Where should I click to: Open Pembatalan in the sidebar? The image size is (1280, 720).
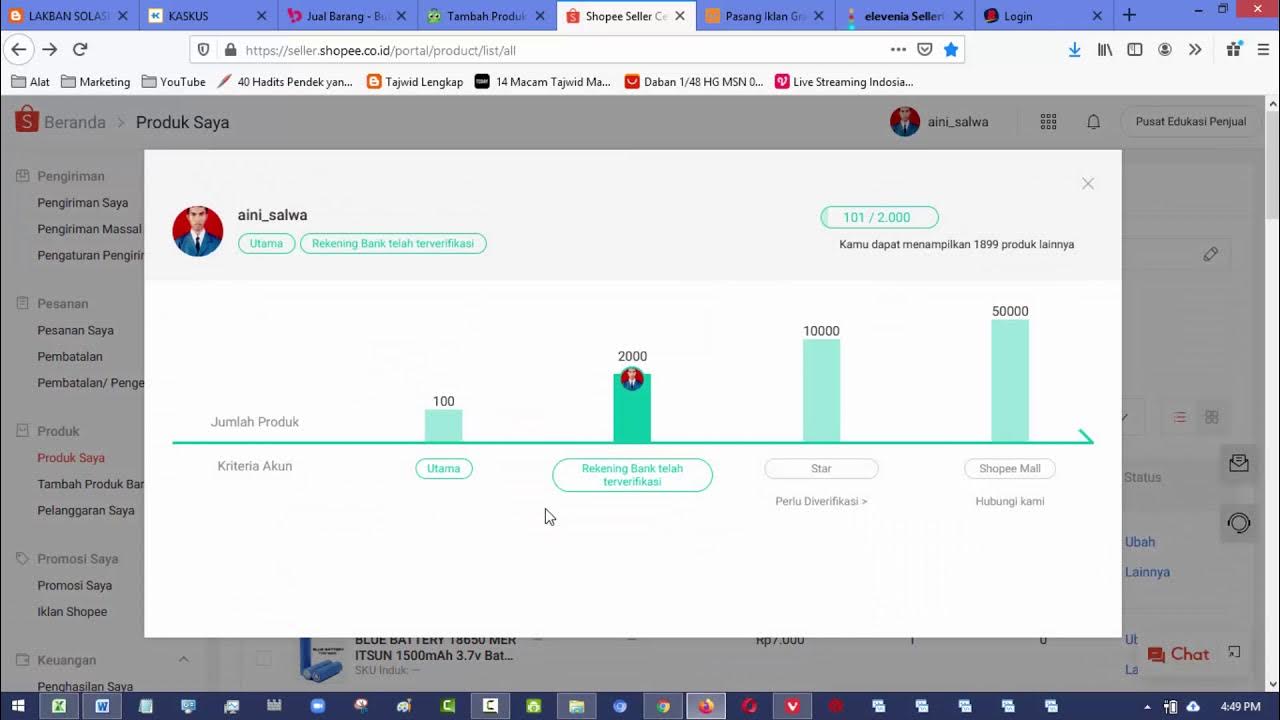tap(70, 356)
